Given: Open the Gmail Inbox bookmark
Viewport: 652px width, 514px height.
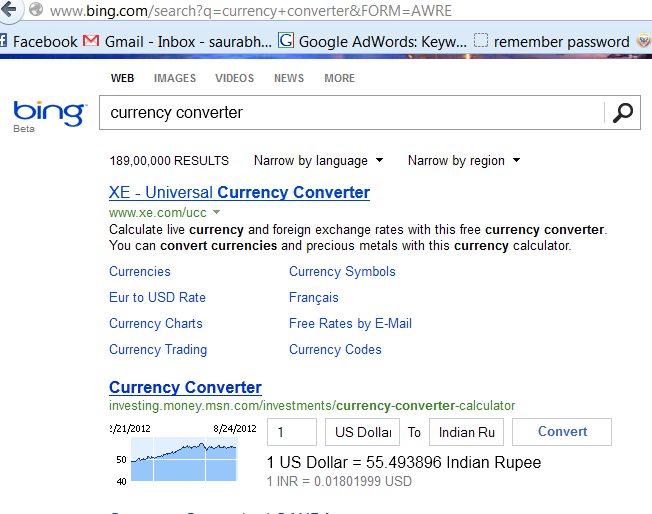Looking at the screenshot, I should 177,42.
